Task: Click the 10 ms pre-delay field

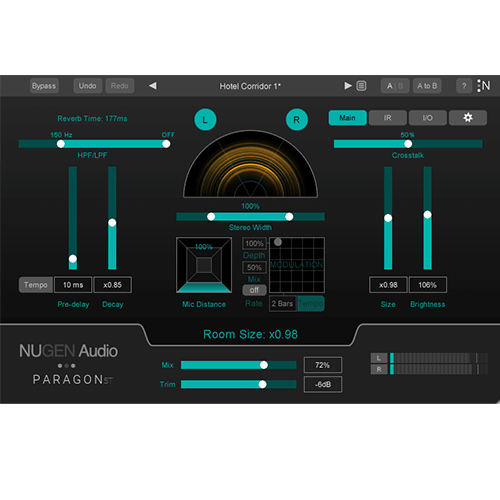Action: (x=73, y=285)
